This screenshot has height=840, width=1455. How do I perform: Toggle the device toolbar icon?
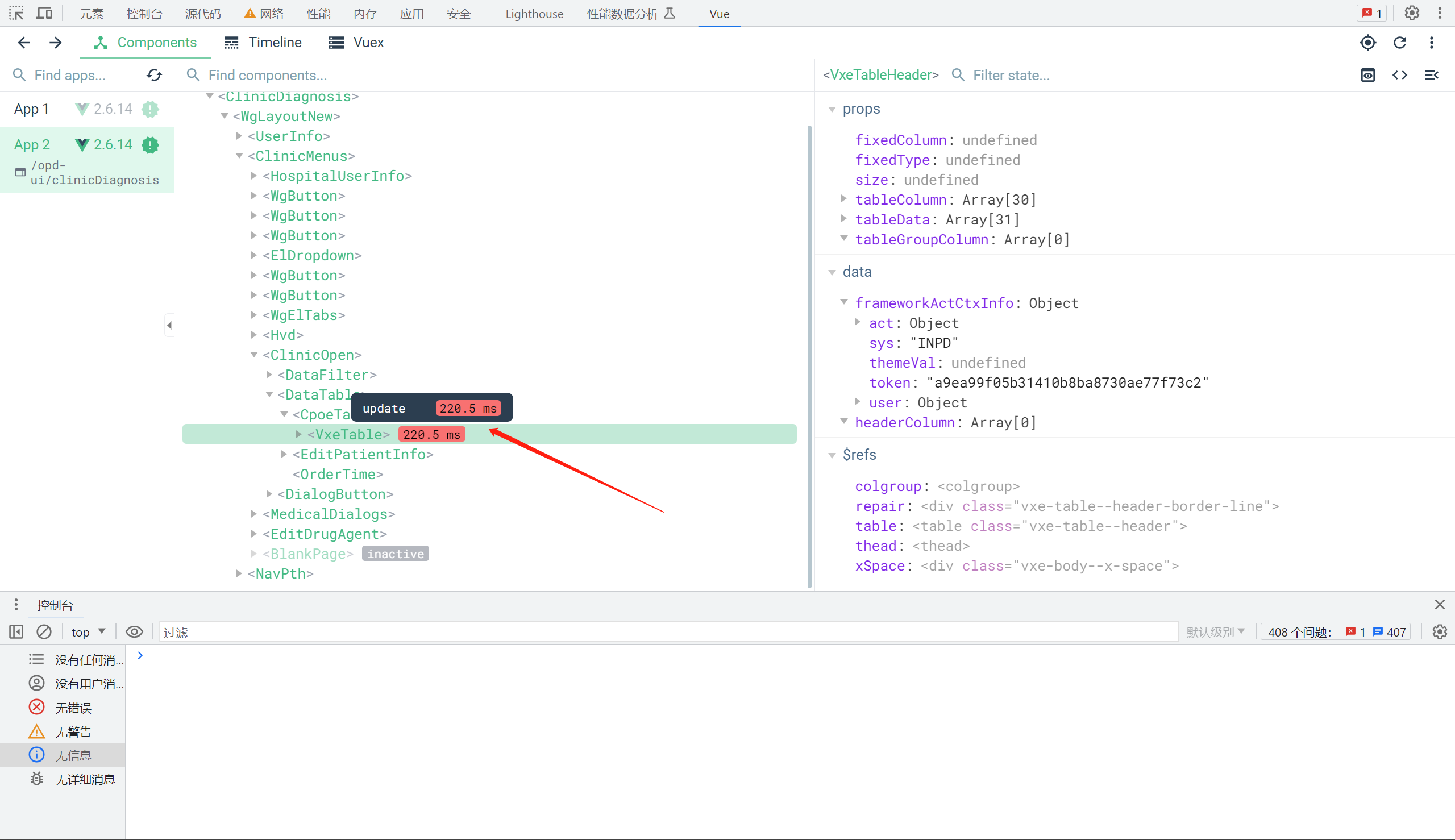(x=44, y=13)
